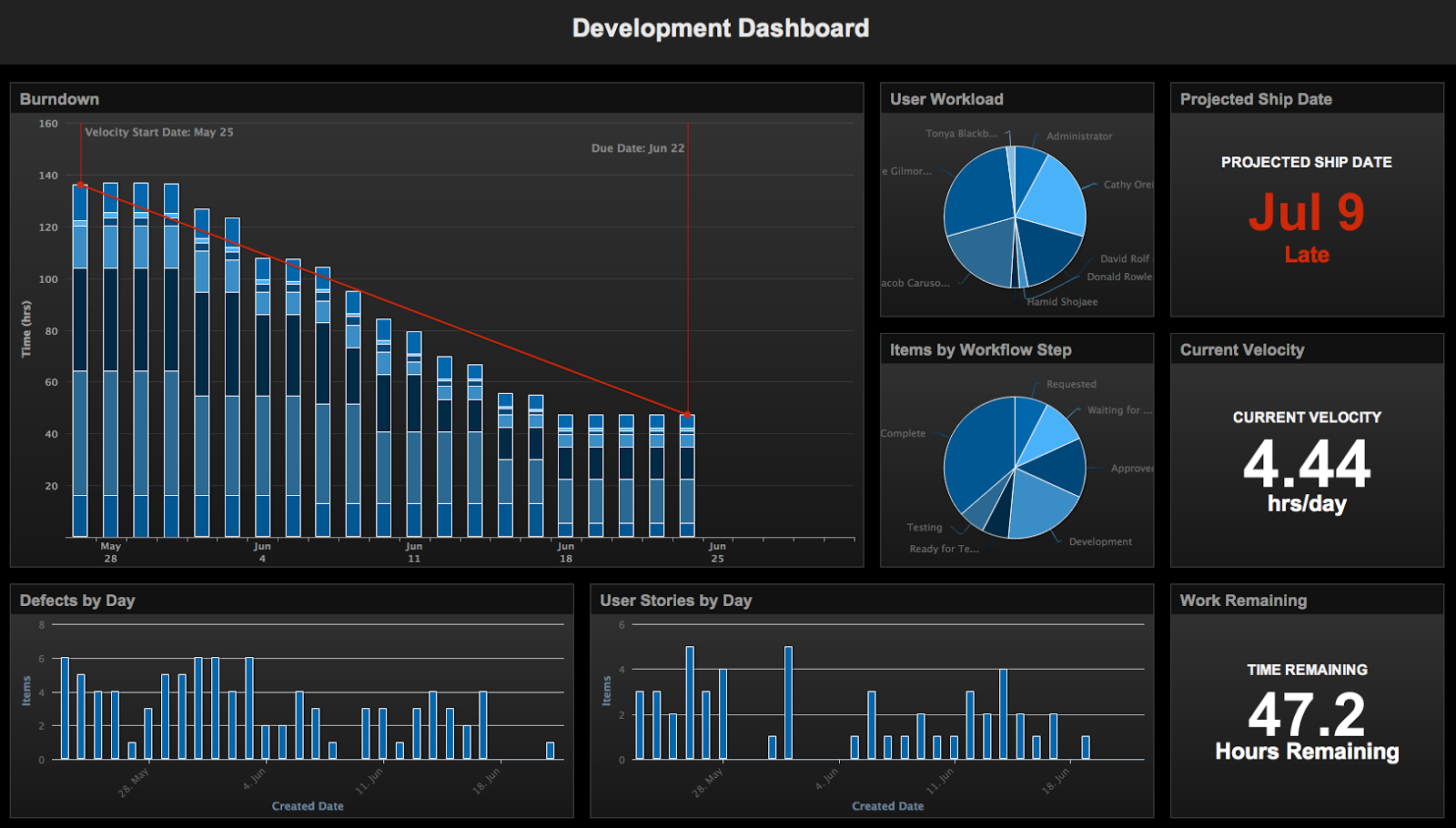Click the Requested slice in workflow chart

coord(1028,419)
